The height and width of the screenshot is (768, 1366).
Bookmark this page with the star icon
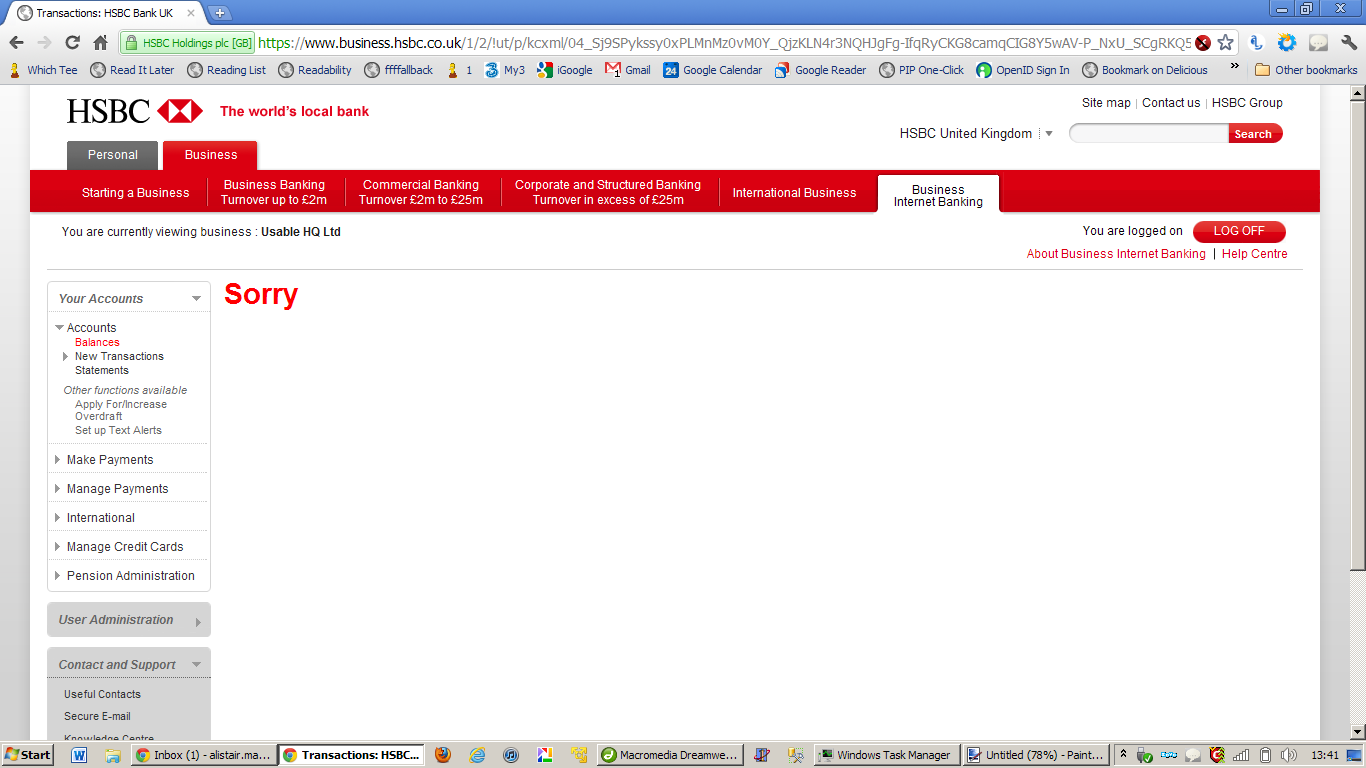click(1225, 43)
